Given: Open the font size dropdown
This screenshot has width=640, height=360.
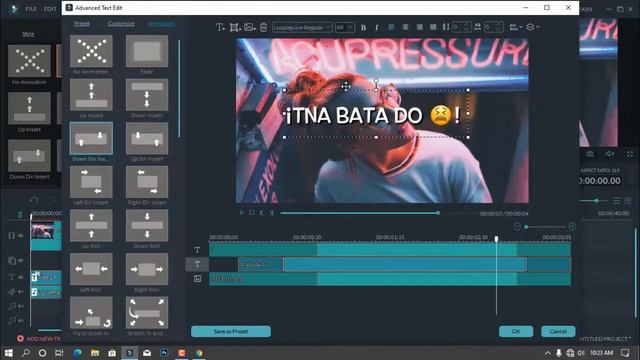Looking at the screenshot, I should (x=344, y=27).
